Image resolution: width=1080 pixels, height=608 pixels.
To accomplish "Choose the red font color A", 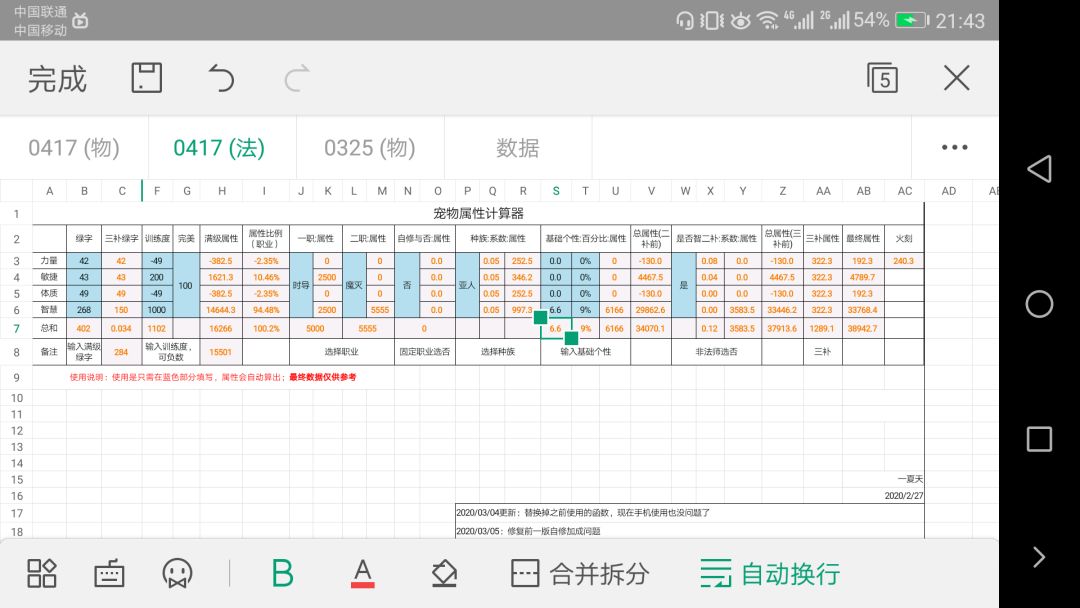I will click(x=362, y=573).
